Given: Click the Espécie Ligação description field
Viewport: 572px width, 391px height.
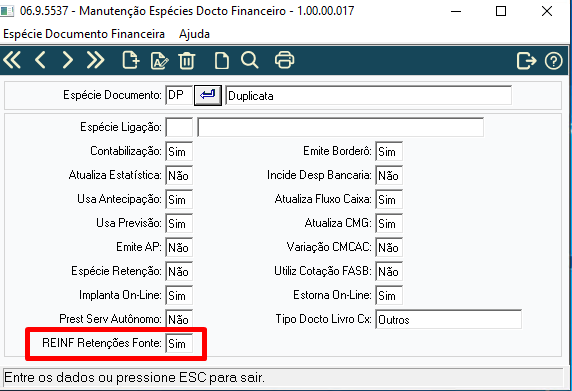Looking at the screenshot, I should 340,127.
